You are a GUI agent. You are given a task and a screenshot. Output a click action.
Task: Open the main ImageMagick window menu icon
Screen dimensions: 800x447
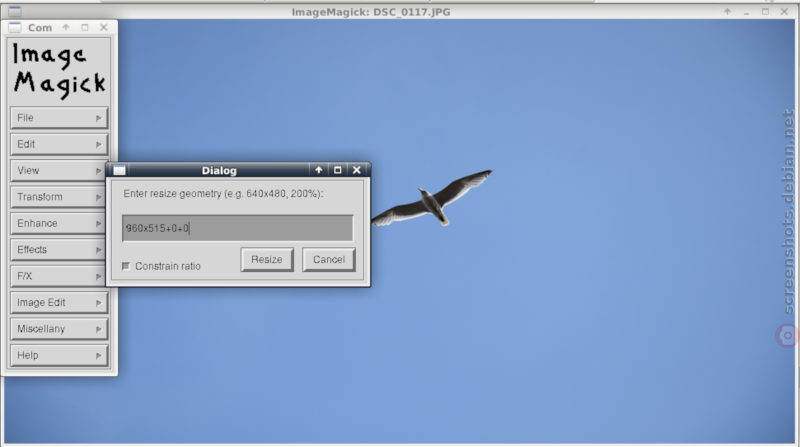click(15, 11)
